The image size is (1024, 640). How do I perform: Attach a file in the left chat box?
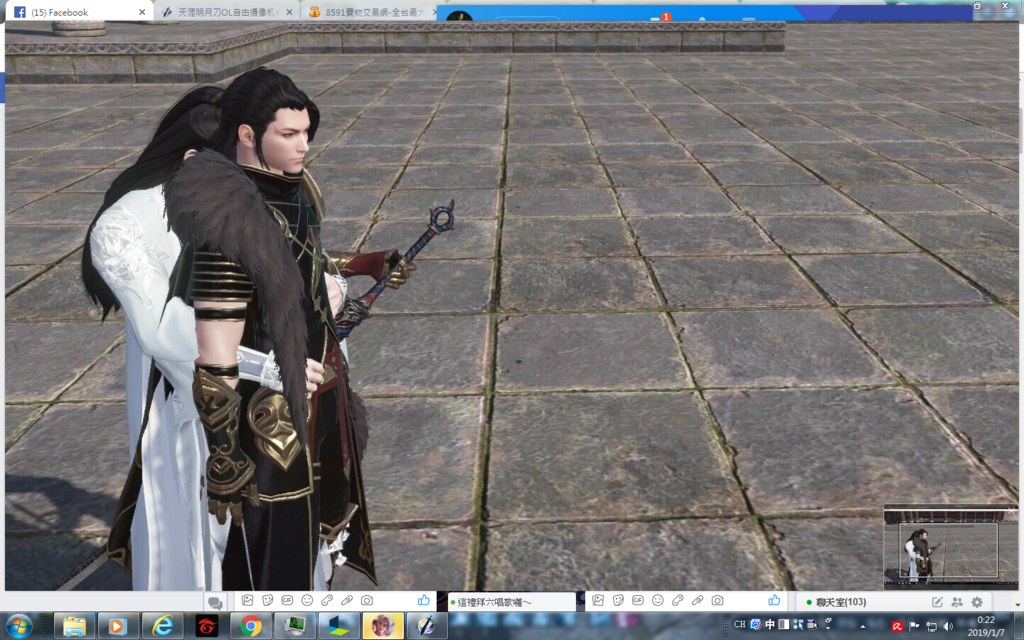[x=347, y=600]
